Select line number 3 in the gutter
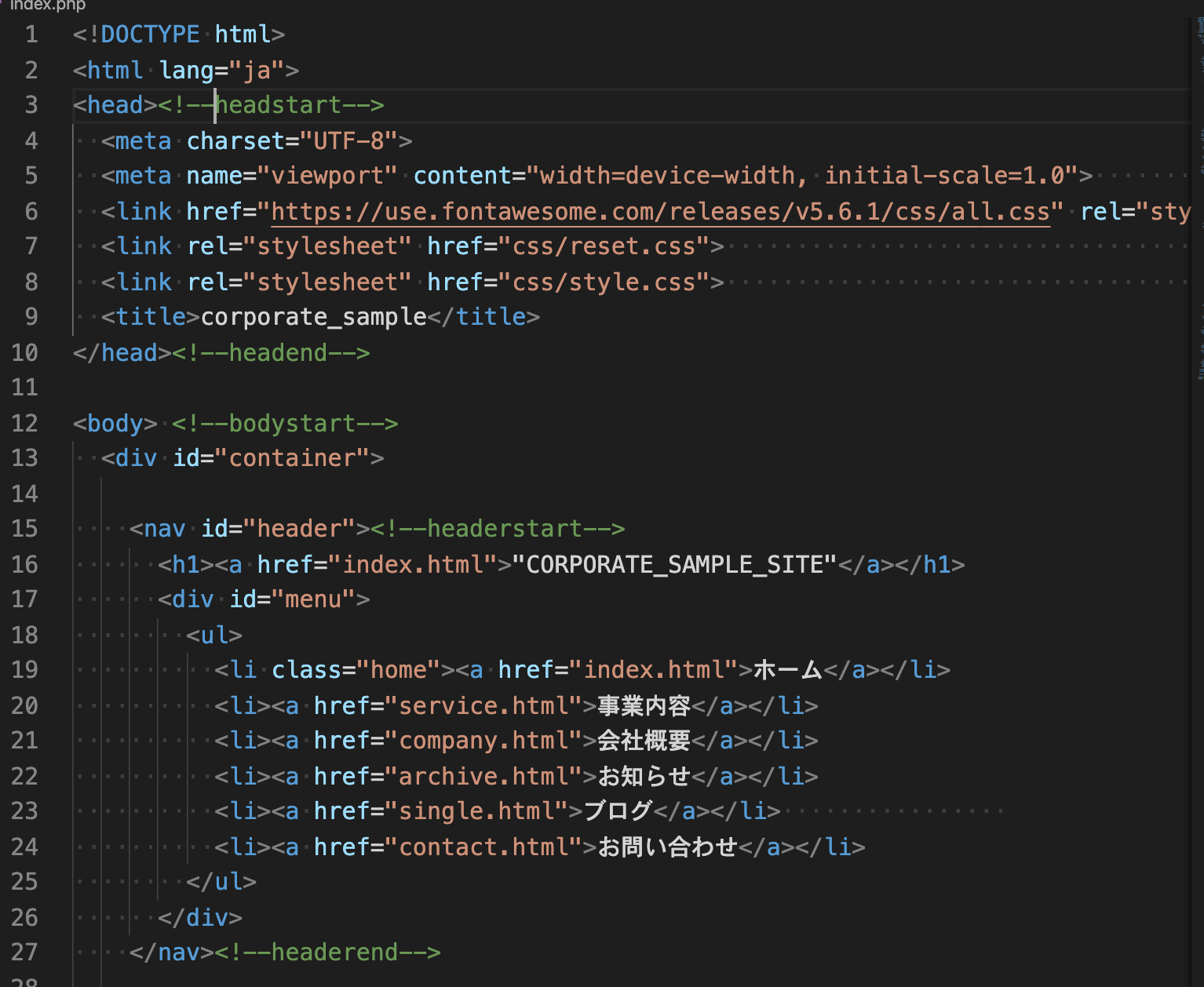This screenshot has width=1204, height=987. (x=31, y=104)
